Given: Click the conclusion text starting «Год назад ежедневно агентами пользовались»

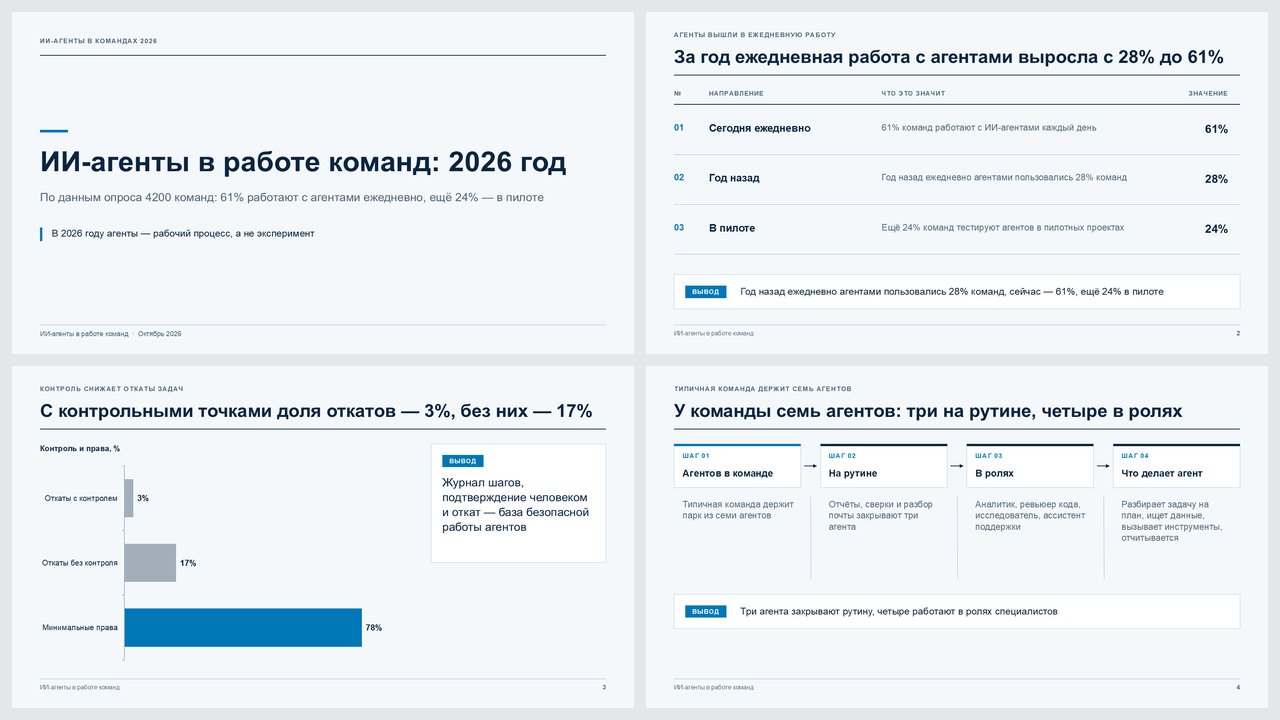Looking at the screenshot, I should [x=952, y=292].
